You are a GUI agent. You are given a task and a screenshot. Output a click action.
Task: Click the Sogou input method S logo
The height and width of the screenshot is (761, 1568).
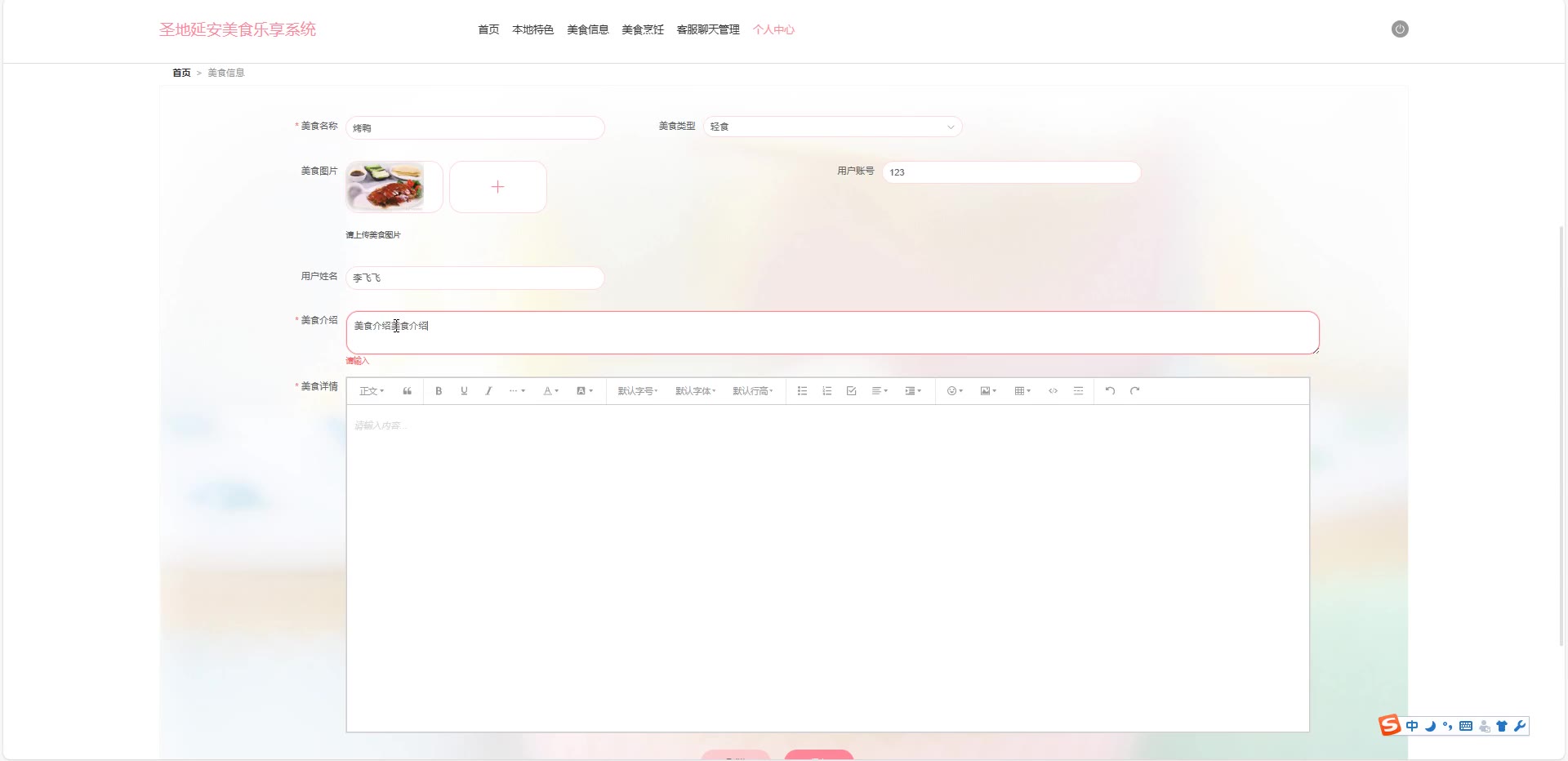(1389, 725)
